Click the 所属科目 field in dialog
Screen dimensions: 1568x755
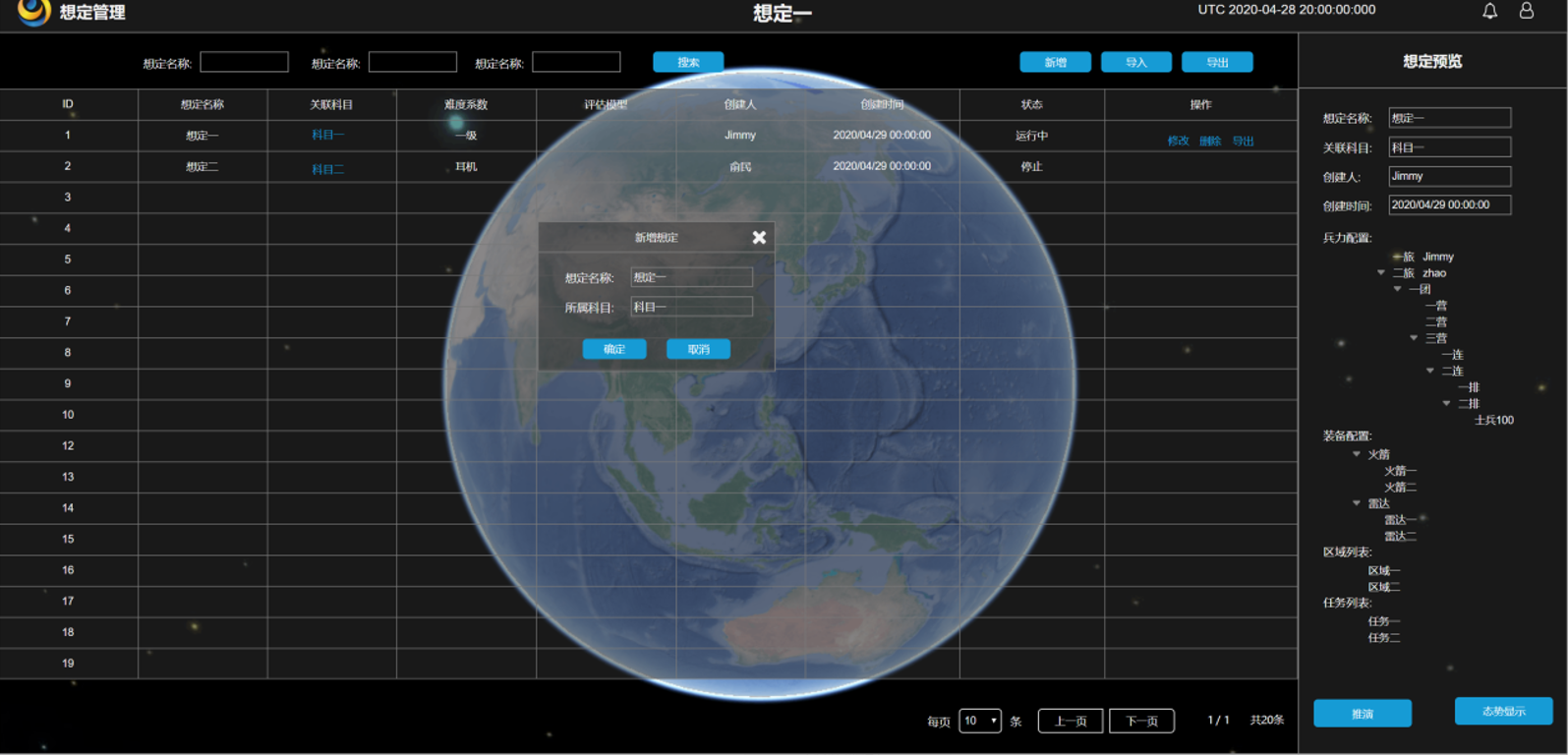click(x=691, y=307)
